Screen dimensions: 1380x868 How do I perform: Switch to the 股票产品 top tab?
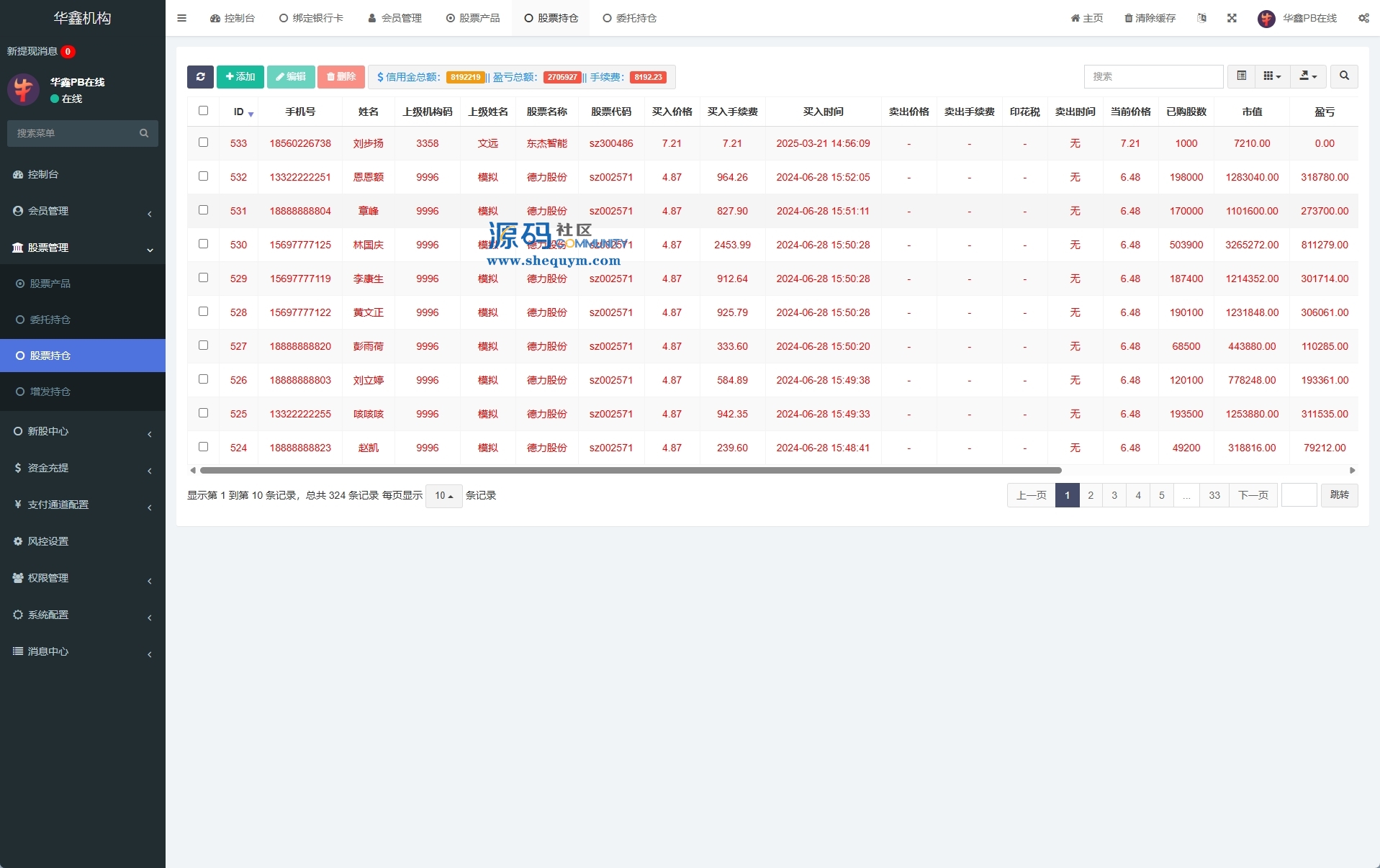click(473, 18)
